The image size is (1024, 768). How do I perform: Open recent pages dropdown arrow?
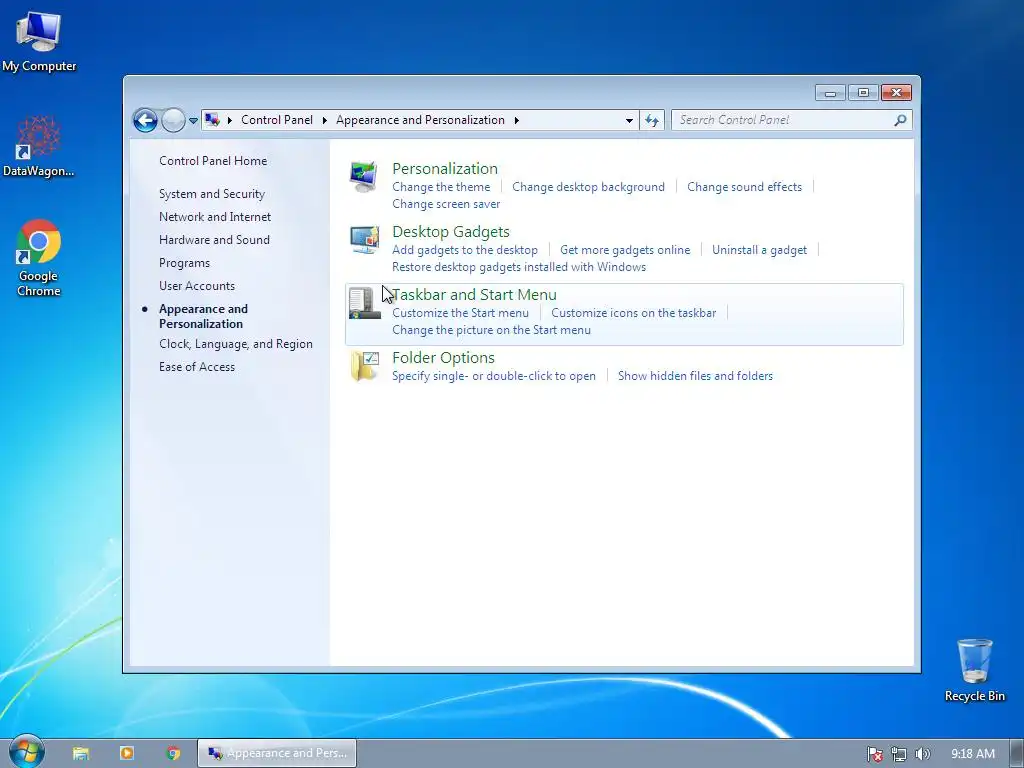(x=193, y=120)
